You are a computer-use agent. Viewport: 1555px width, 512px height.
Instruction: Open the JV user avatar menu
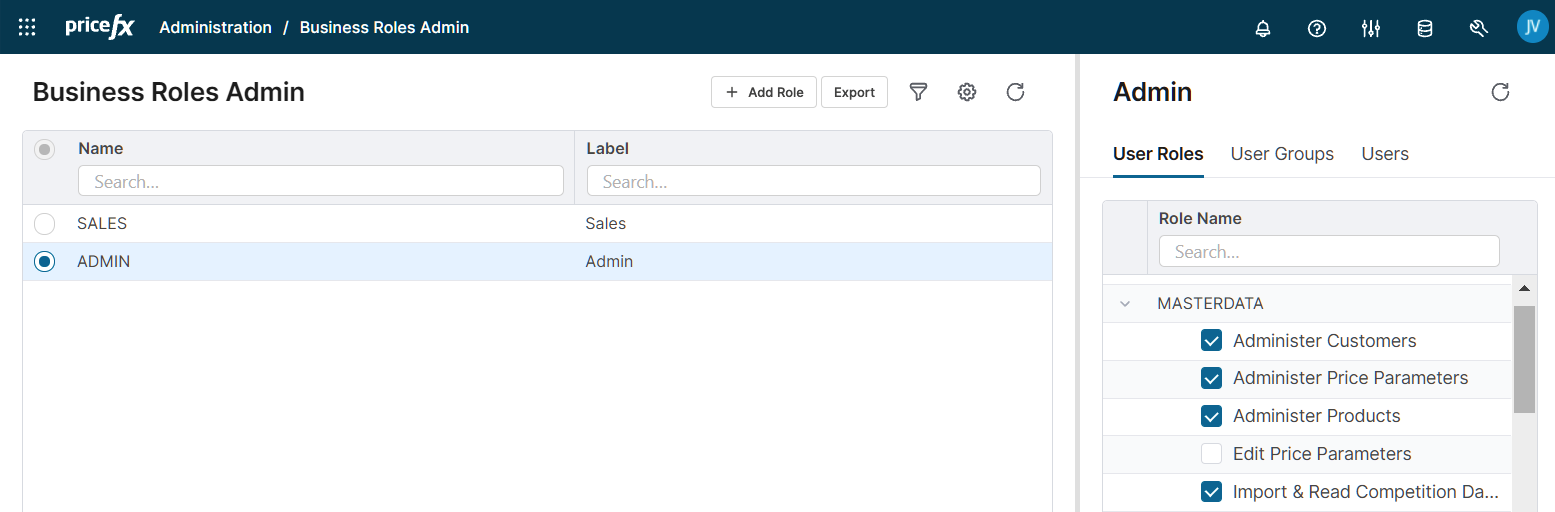click(x=1532, y=27)
